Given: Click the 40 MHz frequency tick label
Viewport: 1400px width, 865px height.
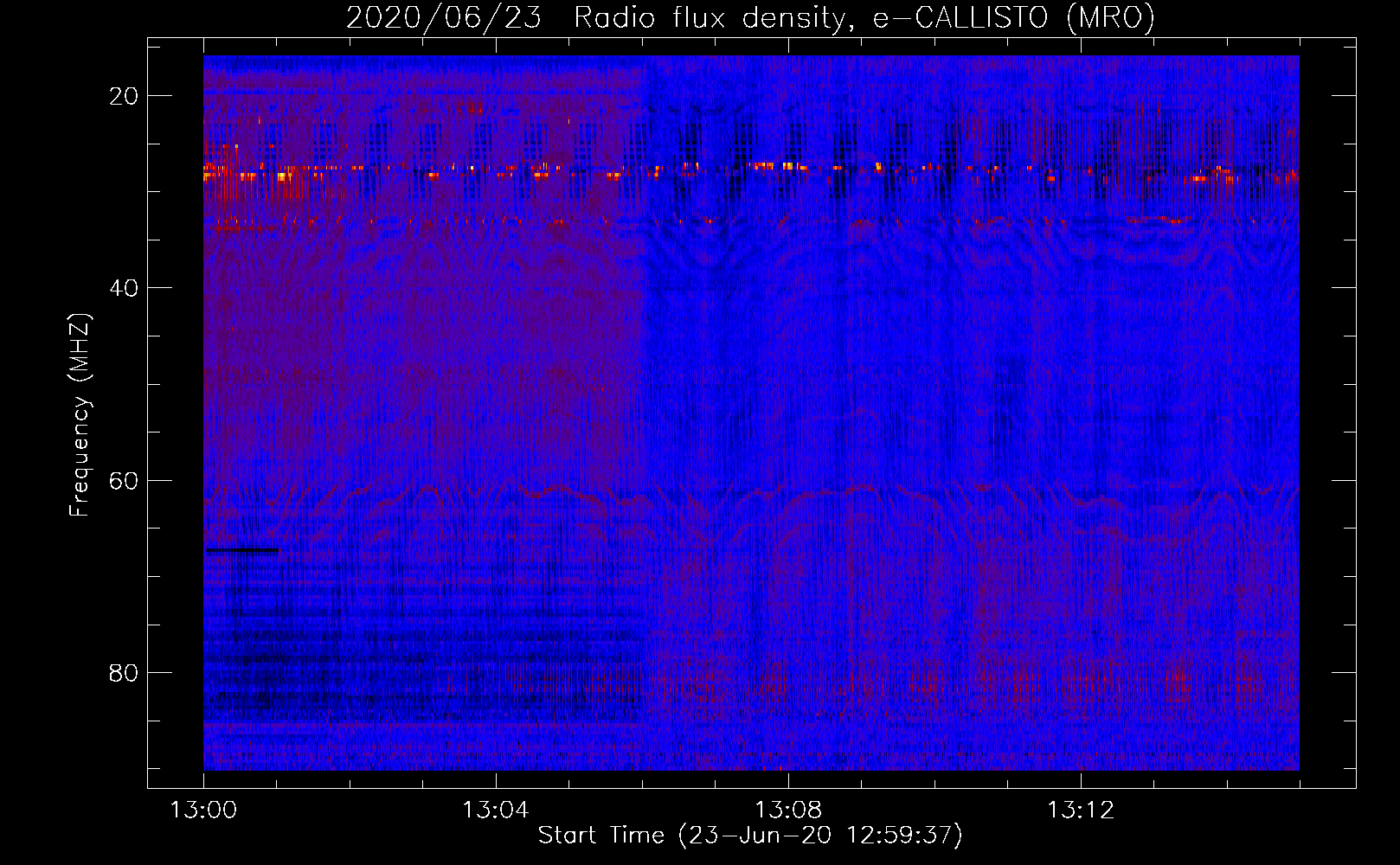Looking at the screenshot, I should 124,288.
